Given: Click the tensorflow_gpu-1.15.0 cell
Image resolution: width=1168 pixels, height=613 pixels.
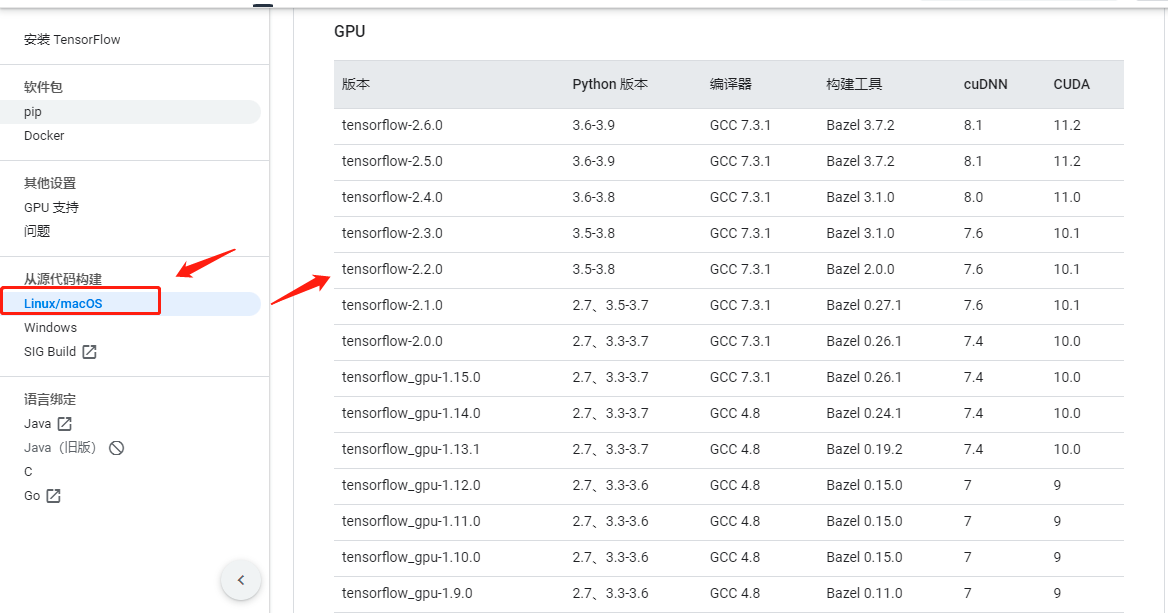Looking at the screenshot, I should pos(411,377).
